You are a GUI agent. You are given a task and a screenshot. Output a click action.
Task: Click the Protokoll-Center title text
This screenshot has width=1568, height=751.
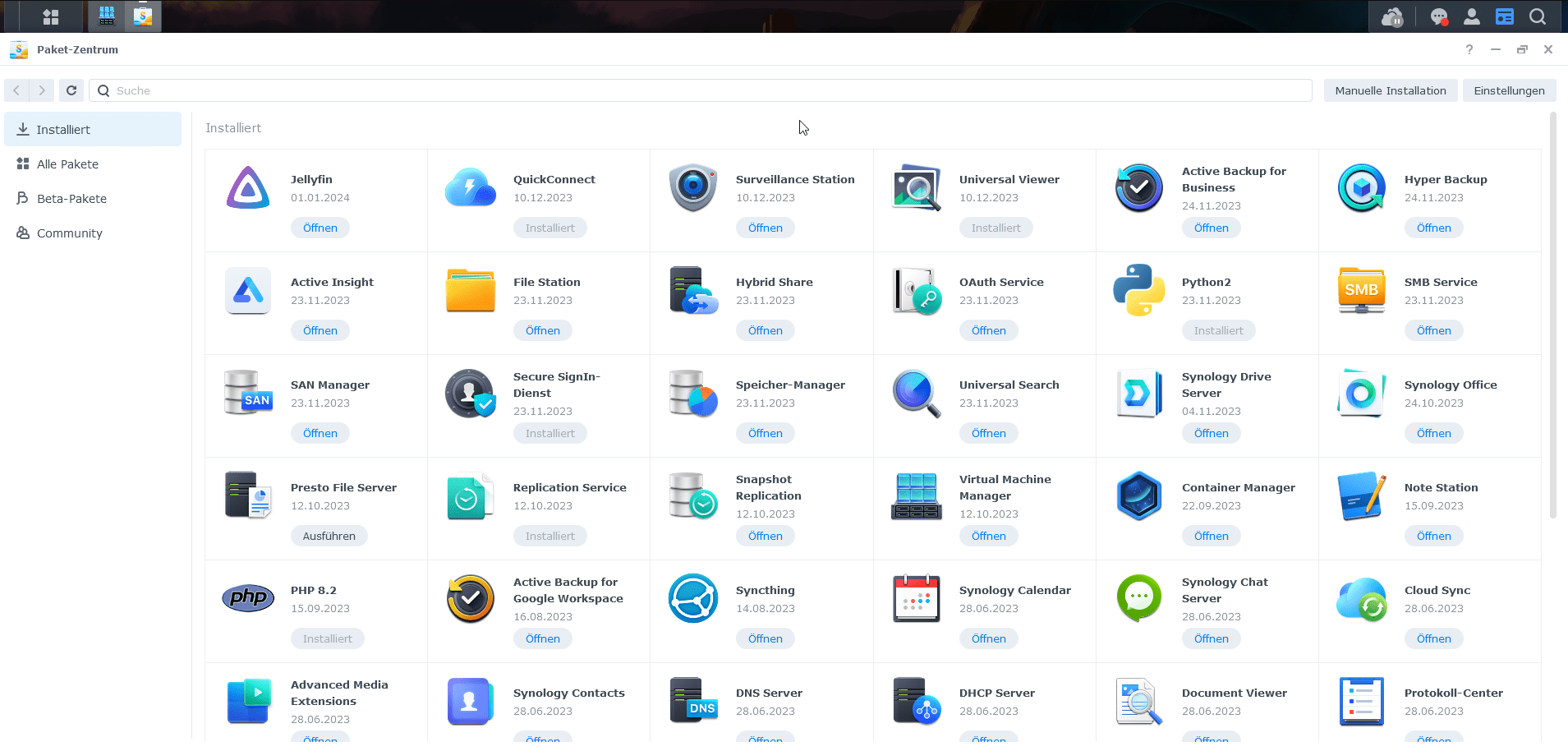pos(1454,693)
